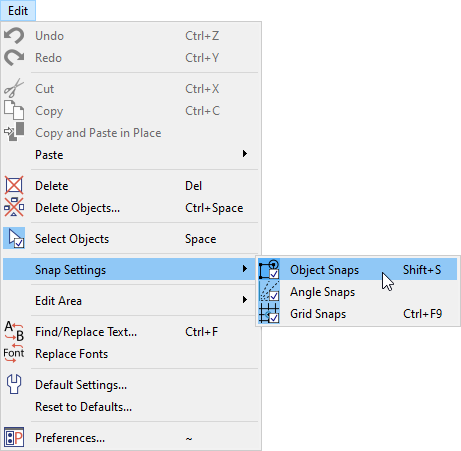
Task: Toggle the Angle Snaps checkbox
Action: point(274,296)
